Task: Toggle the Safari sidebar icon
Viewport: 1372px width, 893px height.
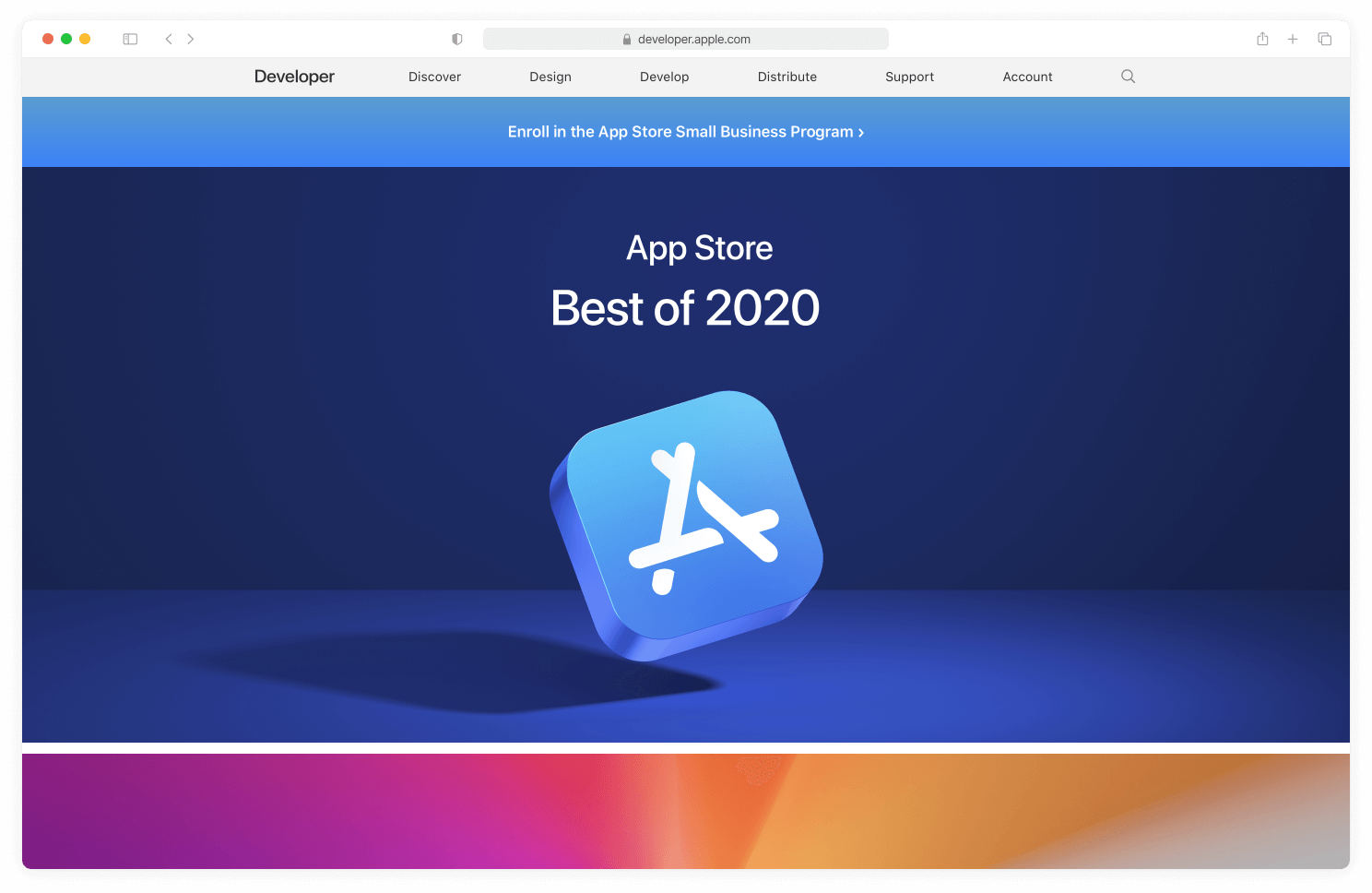Action: tap(130, 39)
